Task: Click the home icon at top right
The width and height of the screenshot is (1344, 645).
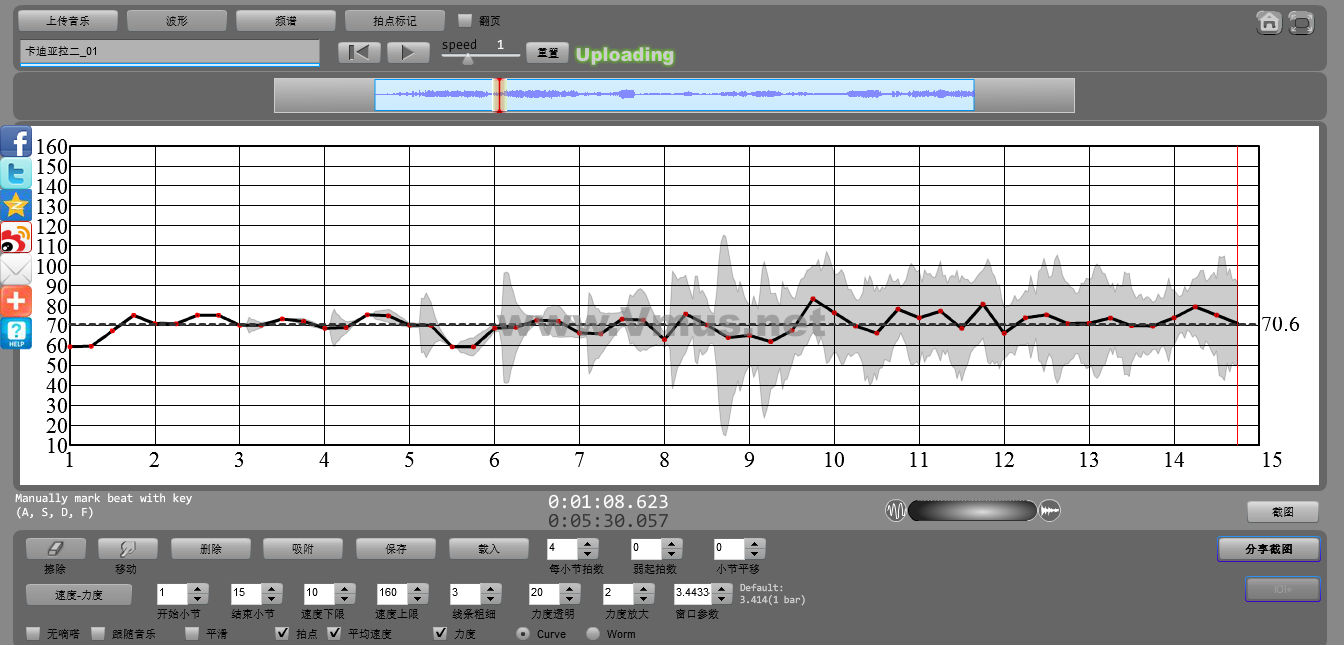Action: pos(1269,22)
